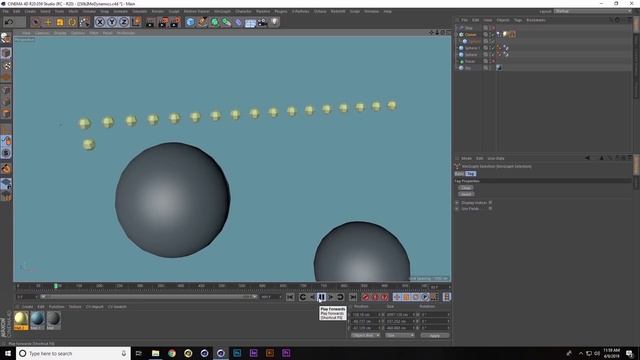Screen dimensions: 640x360
Task: Toggle the Z axis lock
Action: click(x=124, y=22)
